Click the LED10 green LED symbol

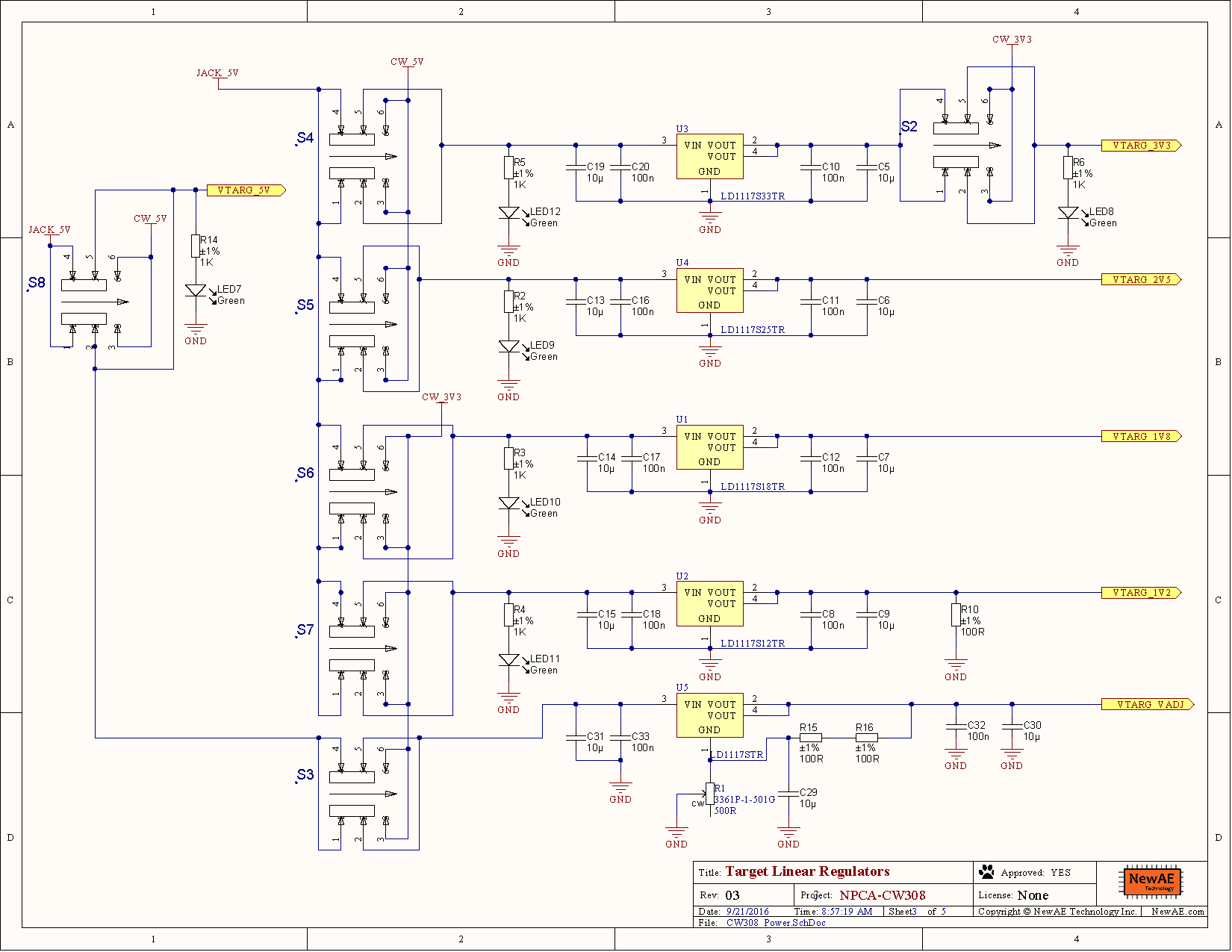coord(509,504)
